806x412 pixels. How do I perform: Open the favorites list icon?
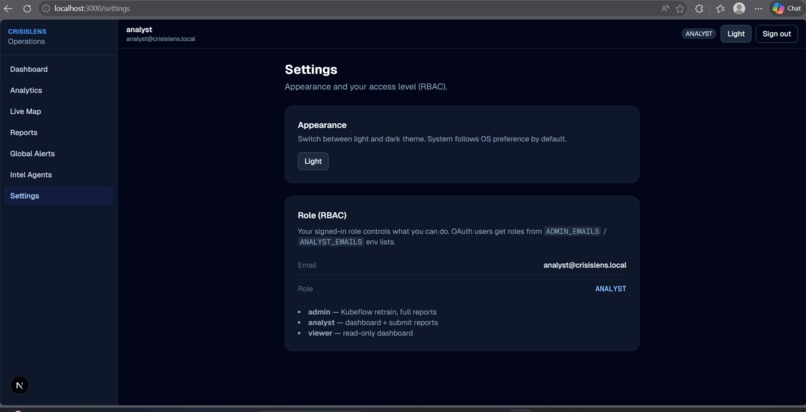[720, 8]
